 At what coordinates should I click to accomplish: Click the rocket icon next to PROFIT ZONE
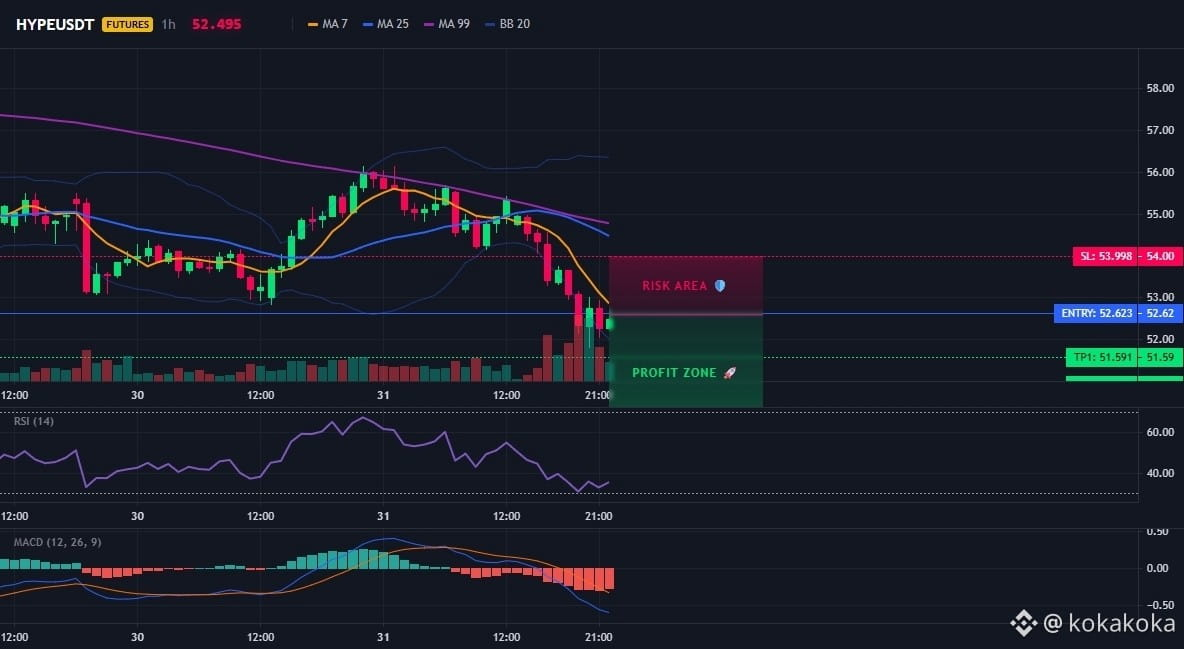[x=729, y=372]
